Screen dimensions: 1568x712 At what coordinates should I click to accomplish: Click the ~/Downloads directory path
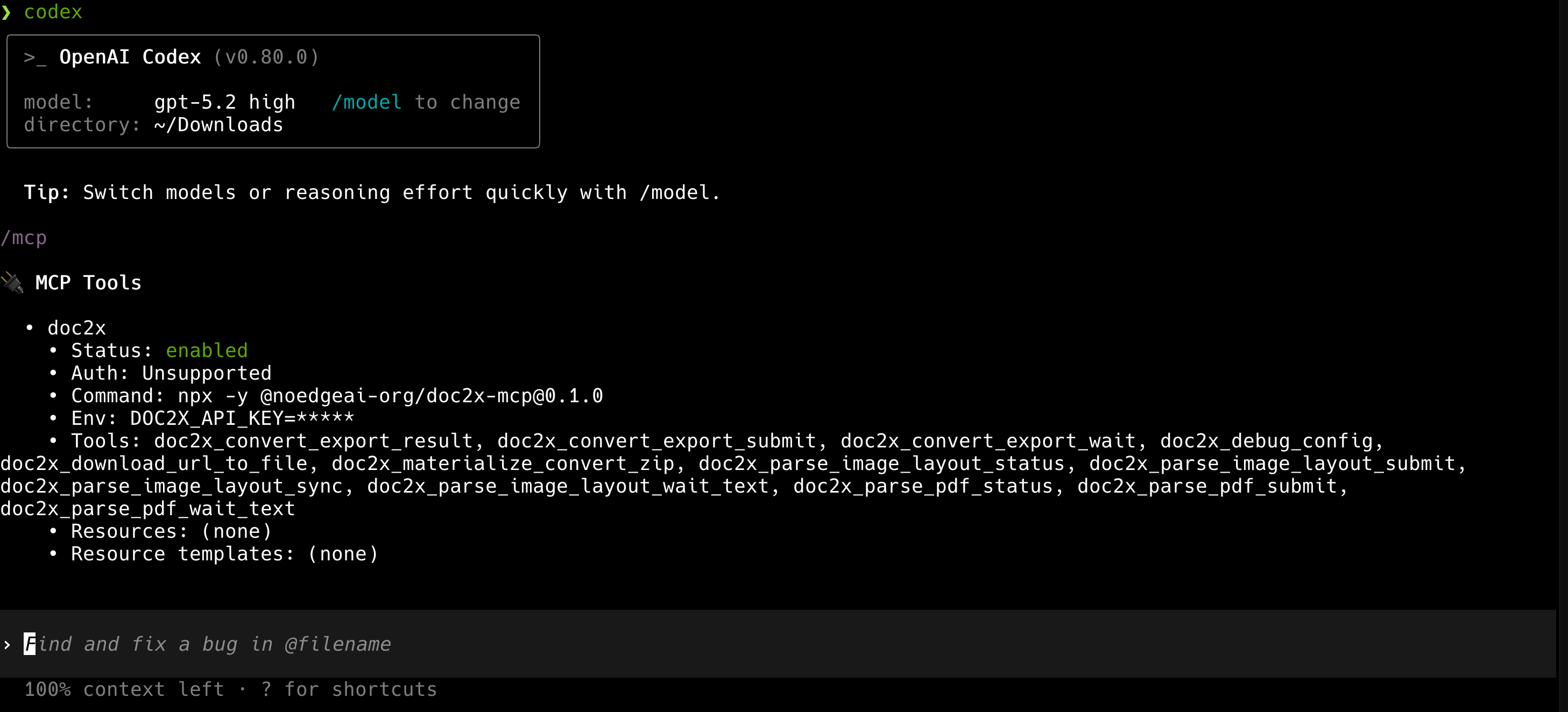[218, 125]
